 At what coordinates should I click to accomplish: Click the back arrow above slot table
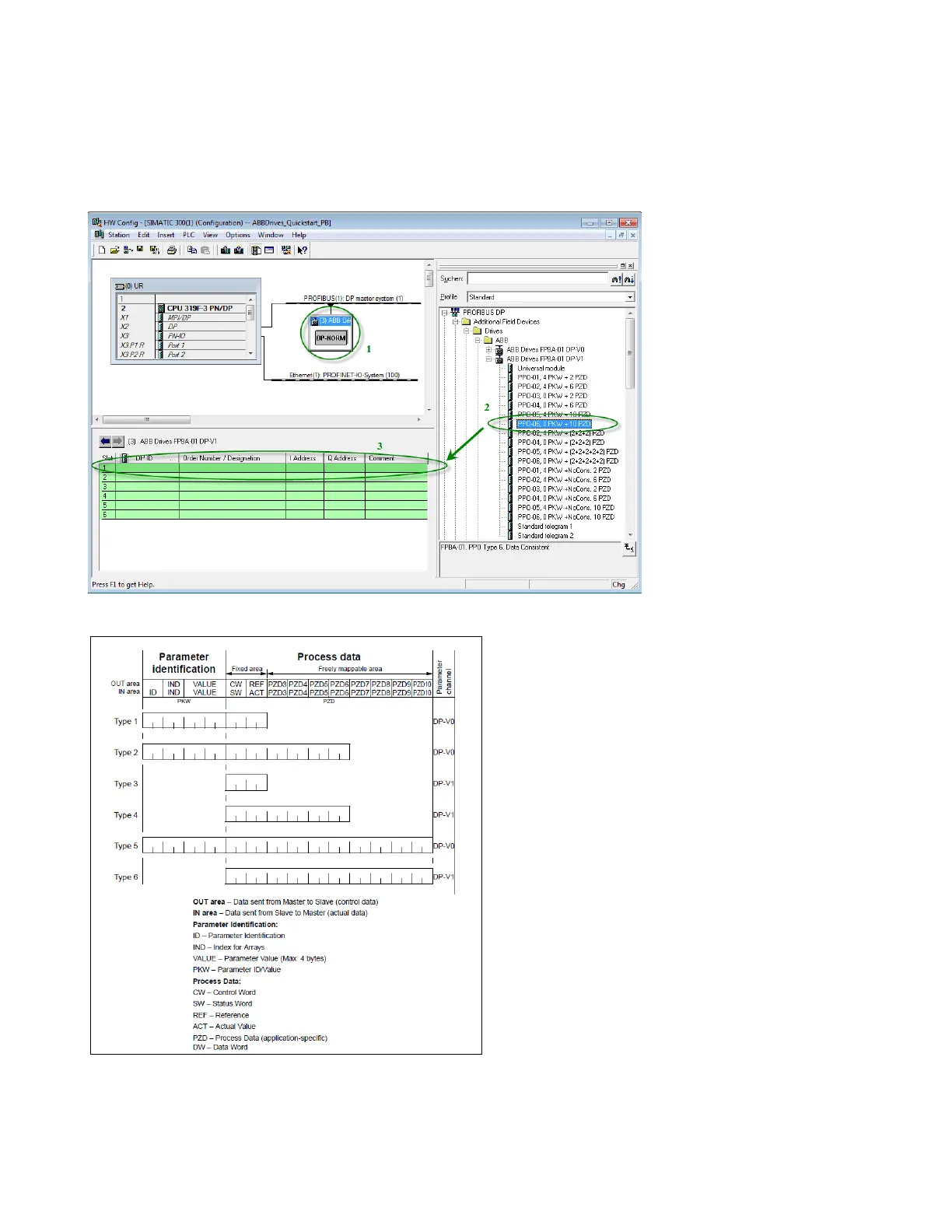click(105, 441)
